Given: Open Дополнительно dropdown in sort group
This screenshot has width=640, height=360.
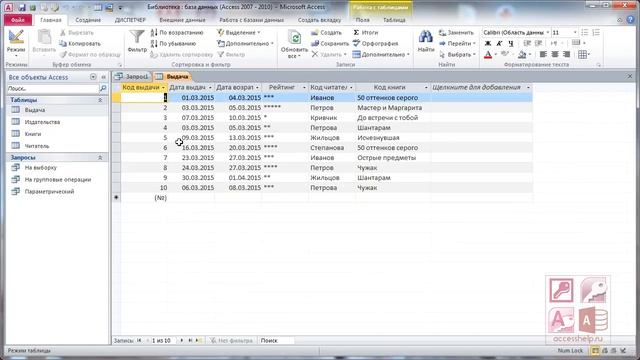Looking at the screenshot, I should coord(245,43).
